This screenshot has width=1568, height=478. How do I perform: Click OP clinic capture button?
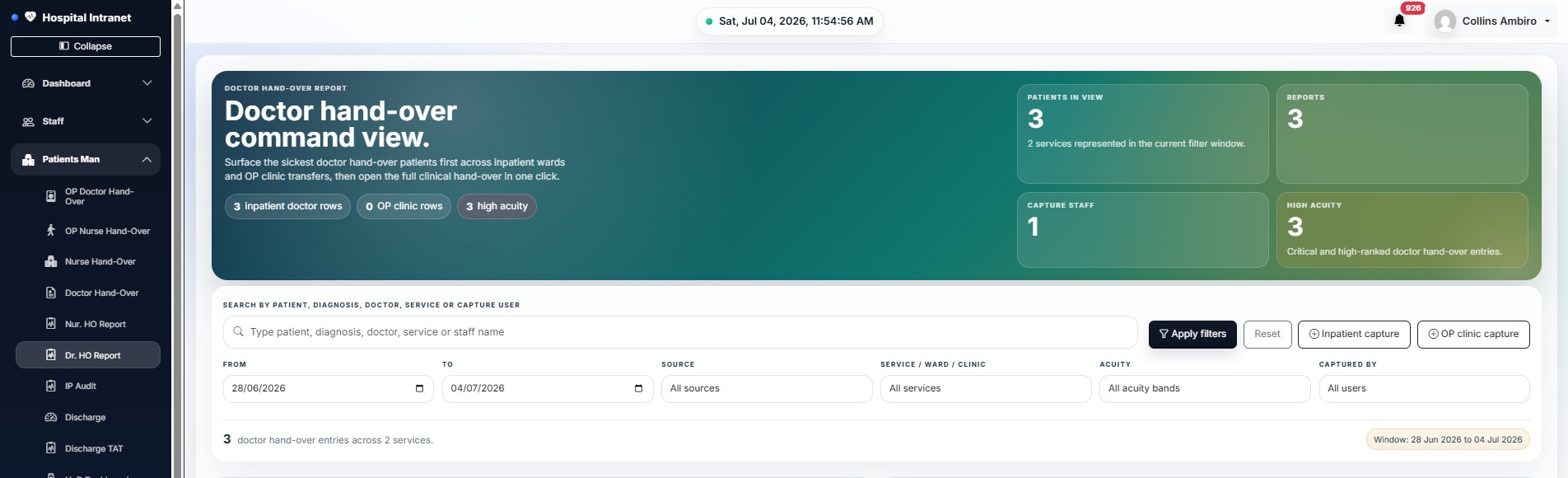pyautogui.click(x=1473, y=334)
